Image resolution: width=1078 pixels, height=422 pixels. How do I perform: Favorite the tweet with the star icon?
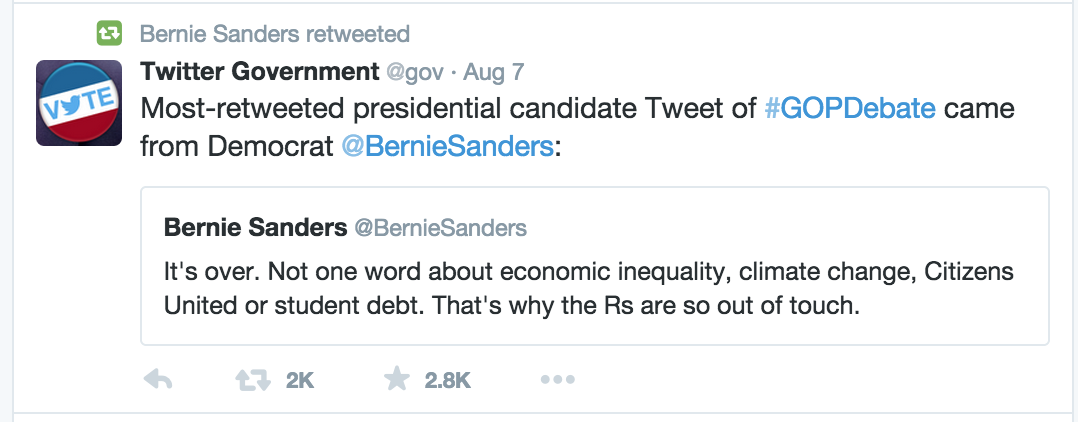pos(397,379)
